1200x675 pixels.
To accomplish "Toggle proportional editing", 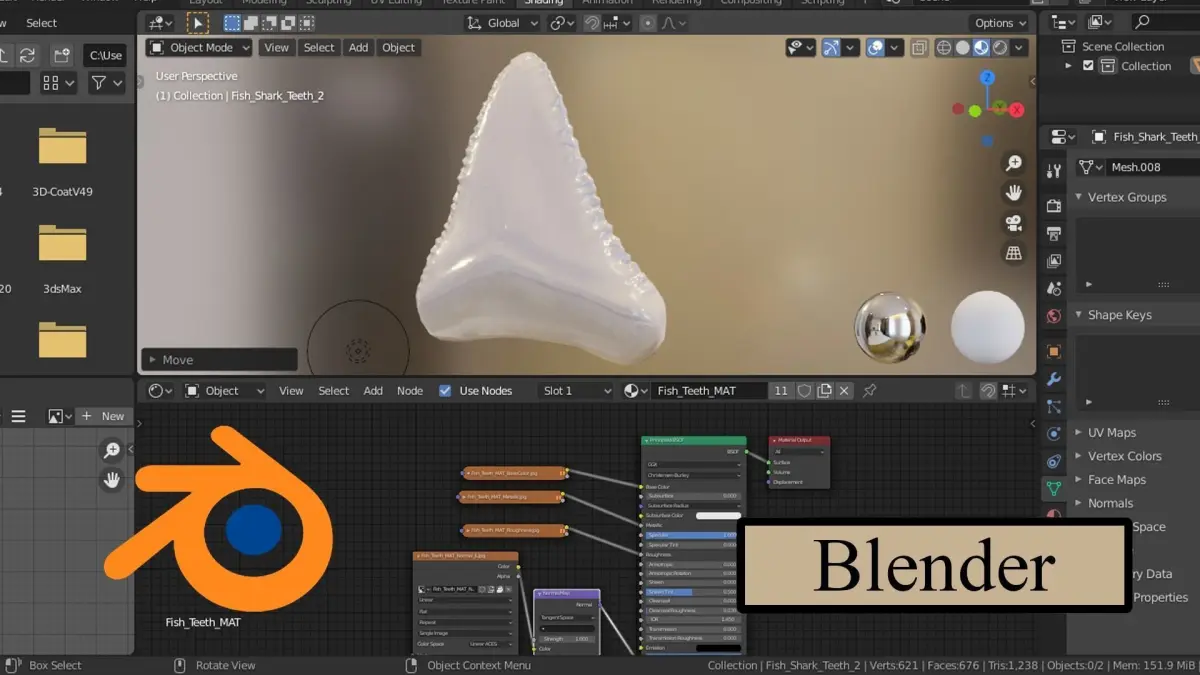I will tap(648, 23).
